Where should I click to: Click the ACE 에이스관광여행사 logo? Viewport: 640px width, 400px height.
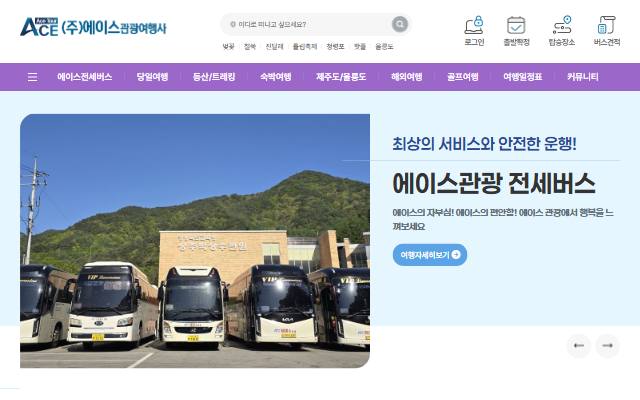point(93,27)
